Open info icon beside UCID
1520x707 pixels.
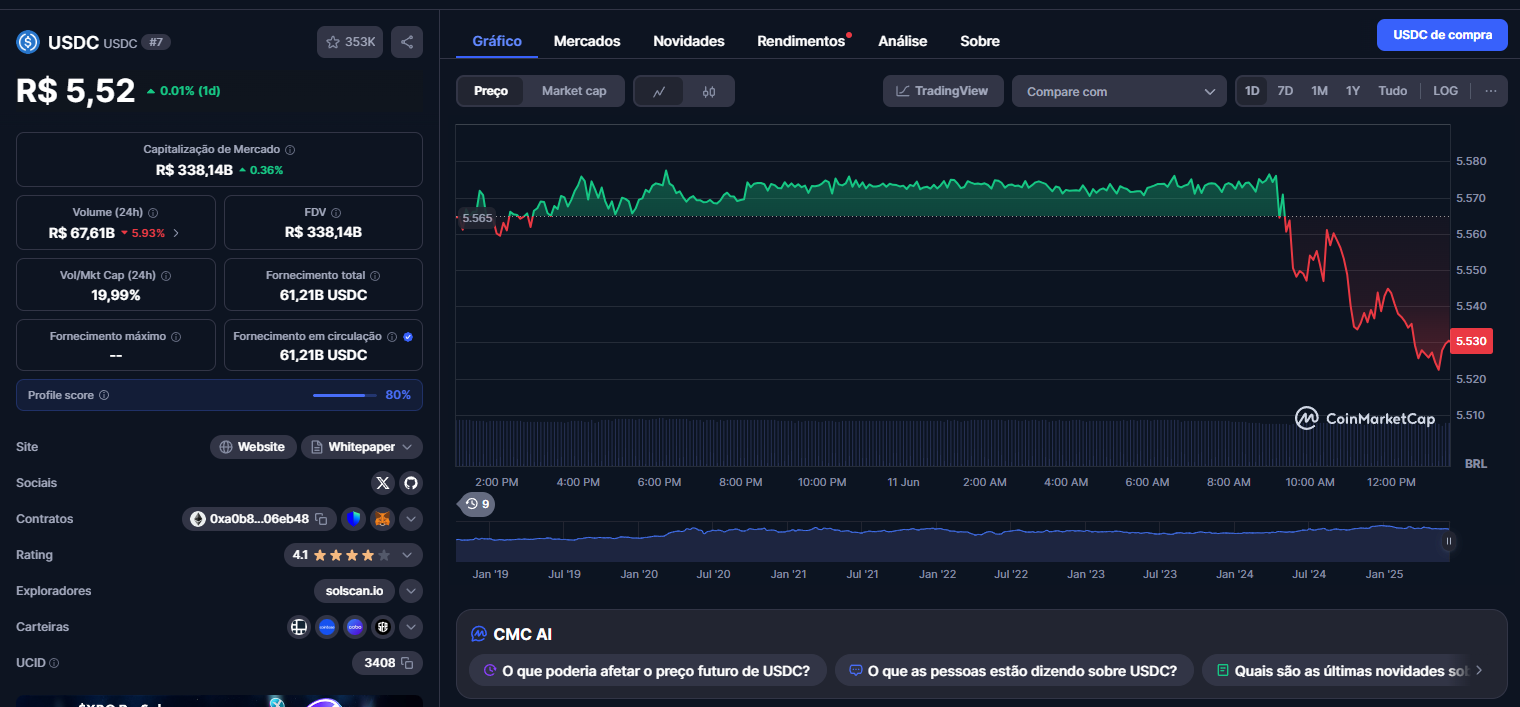click(x=54, y=663)
